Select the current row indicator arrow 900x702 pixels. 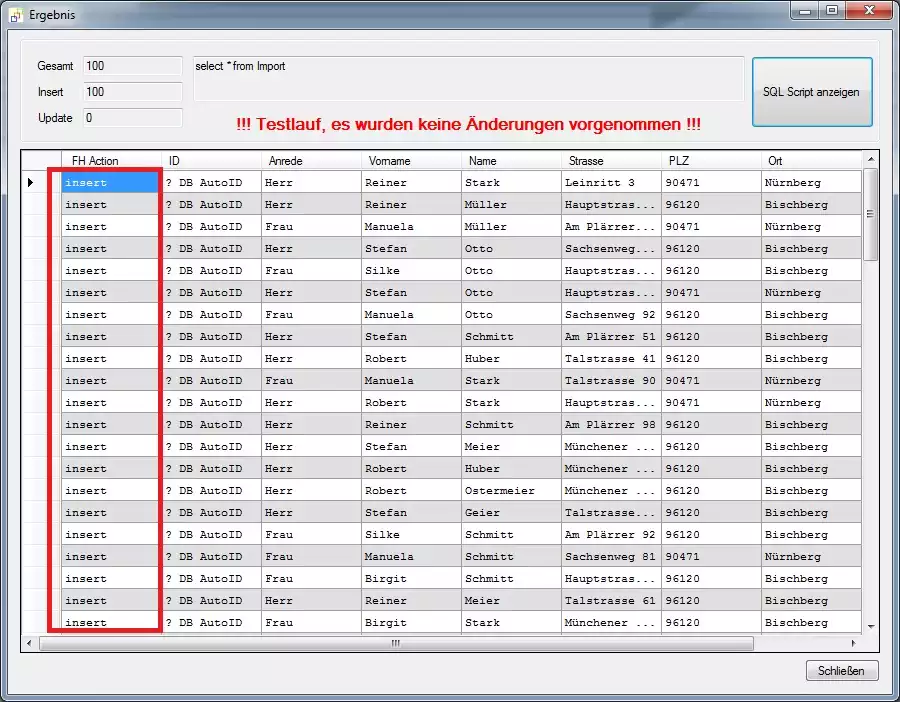tap(31, 183)
